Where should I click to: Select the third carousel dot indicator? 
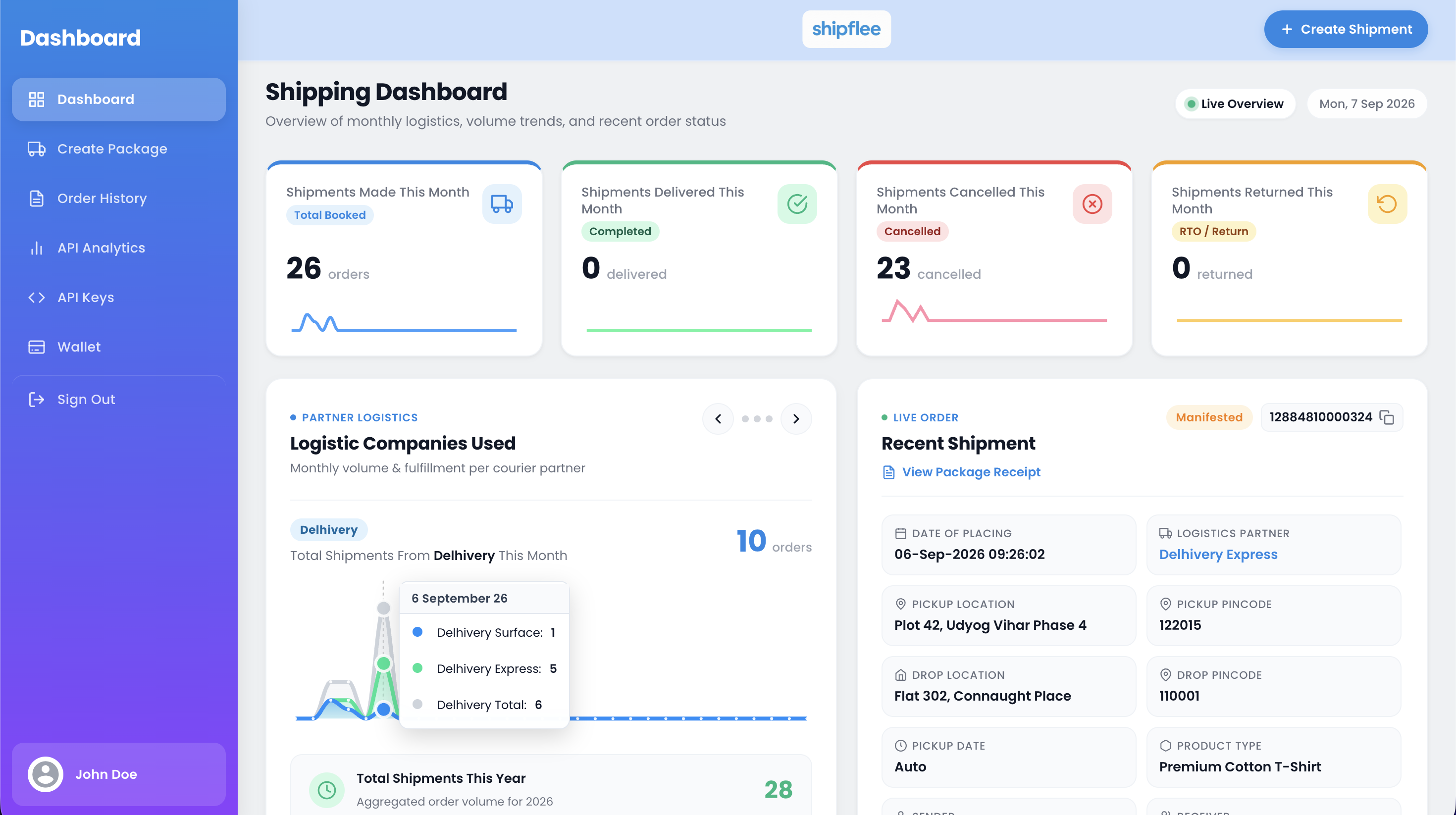pos(769,419)
